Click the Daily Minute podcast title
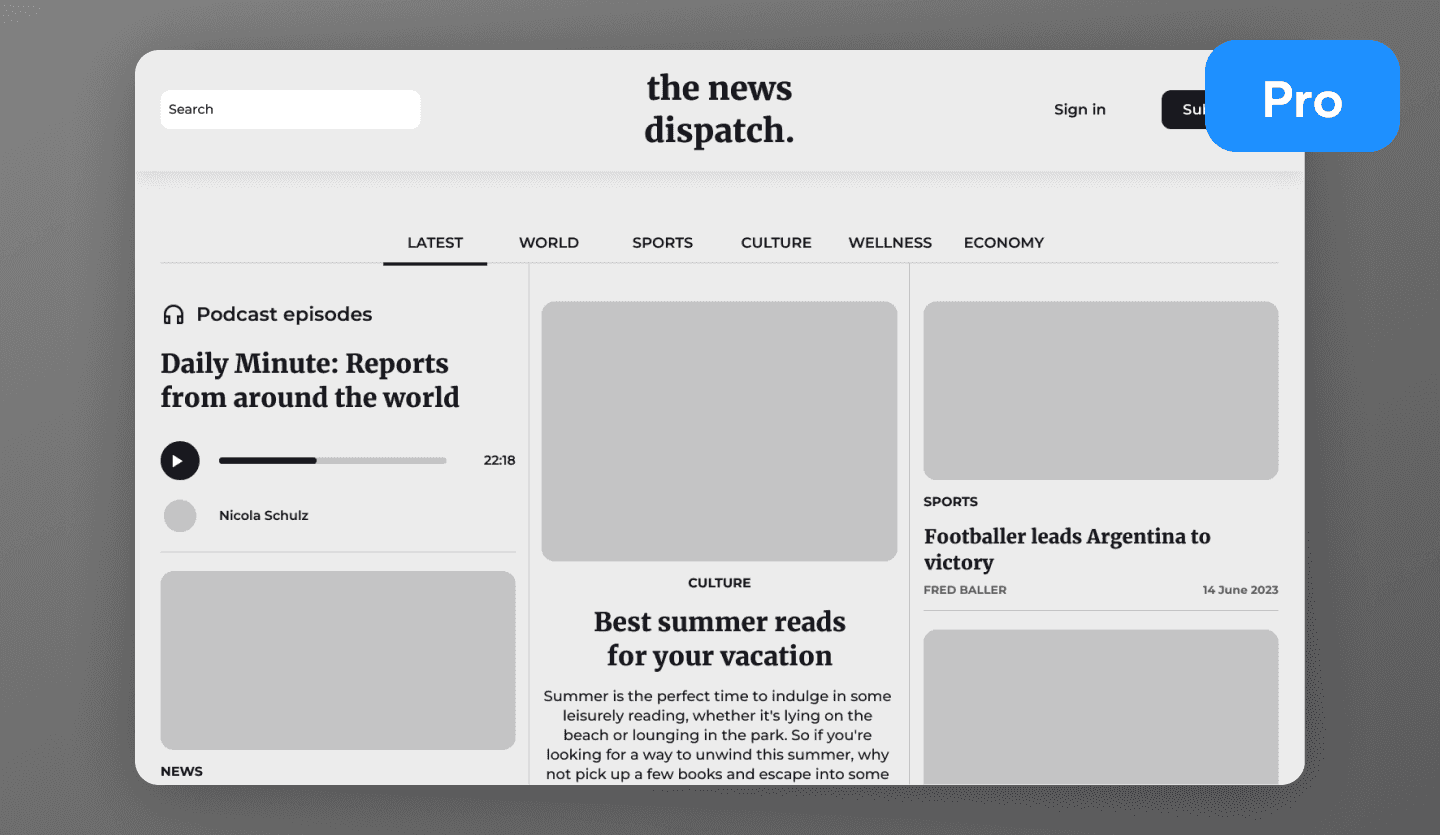 click(x=309, y=380)
